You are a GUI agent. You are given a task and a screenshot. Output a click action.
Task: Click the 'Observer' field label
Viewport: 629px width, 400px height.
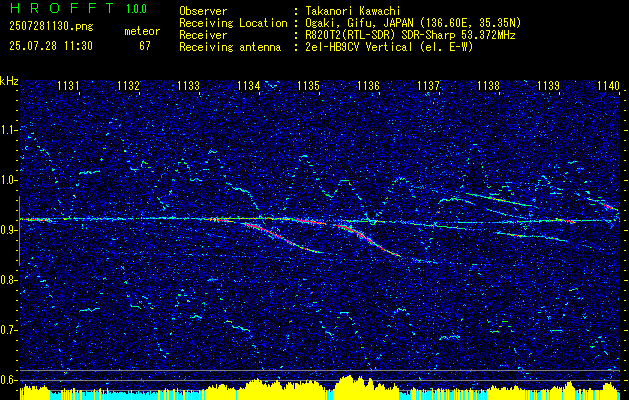coord(203,11)
